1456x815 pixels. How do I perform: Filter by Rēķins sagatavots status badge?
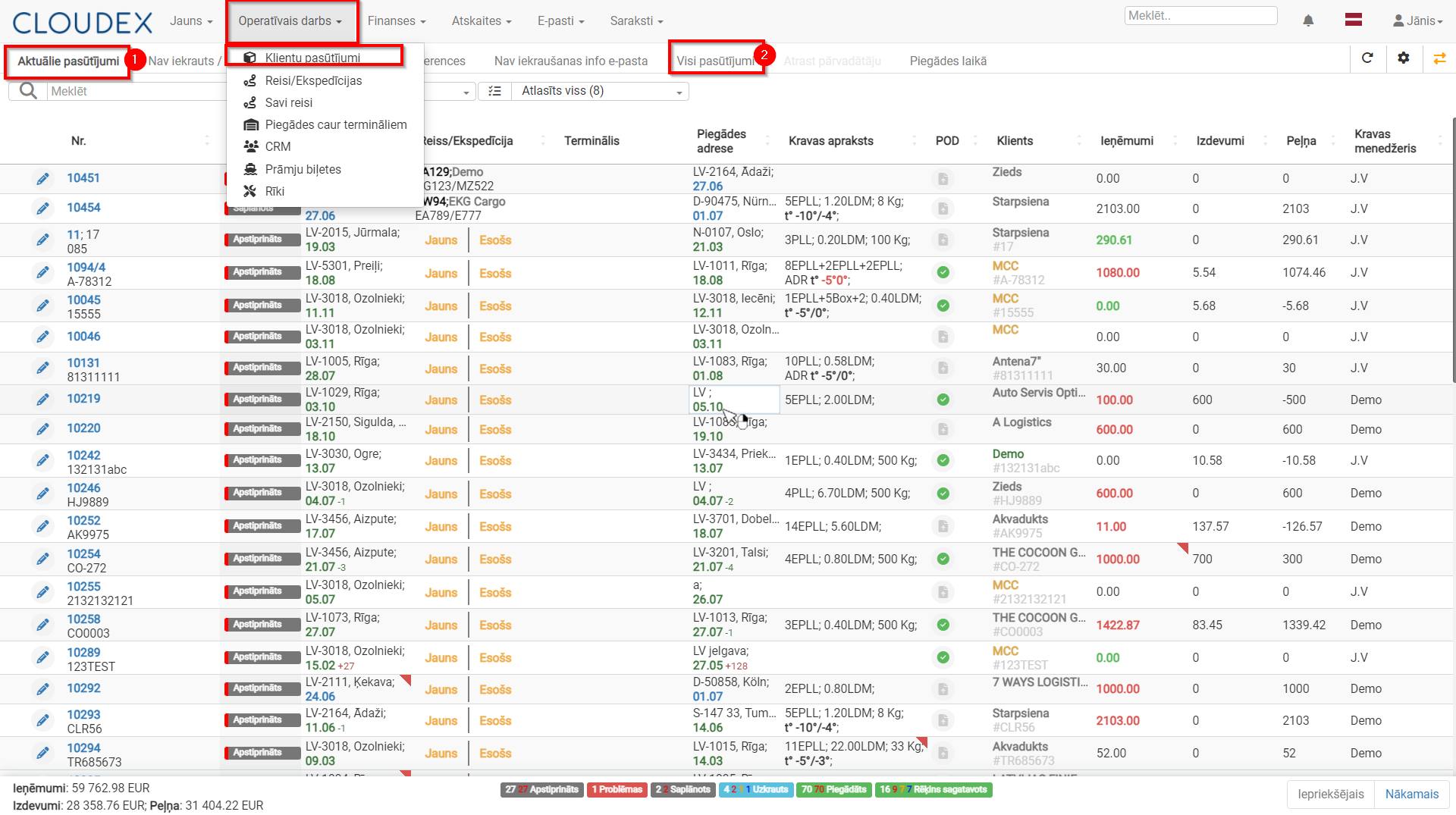point(934,790)
